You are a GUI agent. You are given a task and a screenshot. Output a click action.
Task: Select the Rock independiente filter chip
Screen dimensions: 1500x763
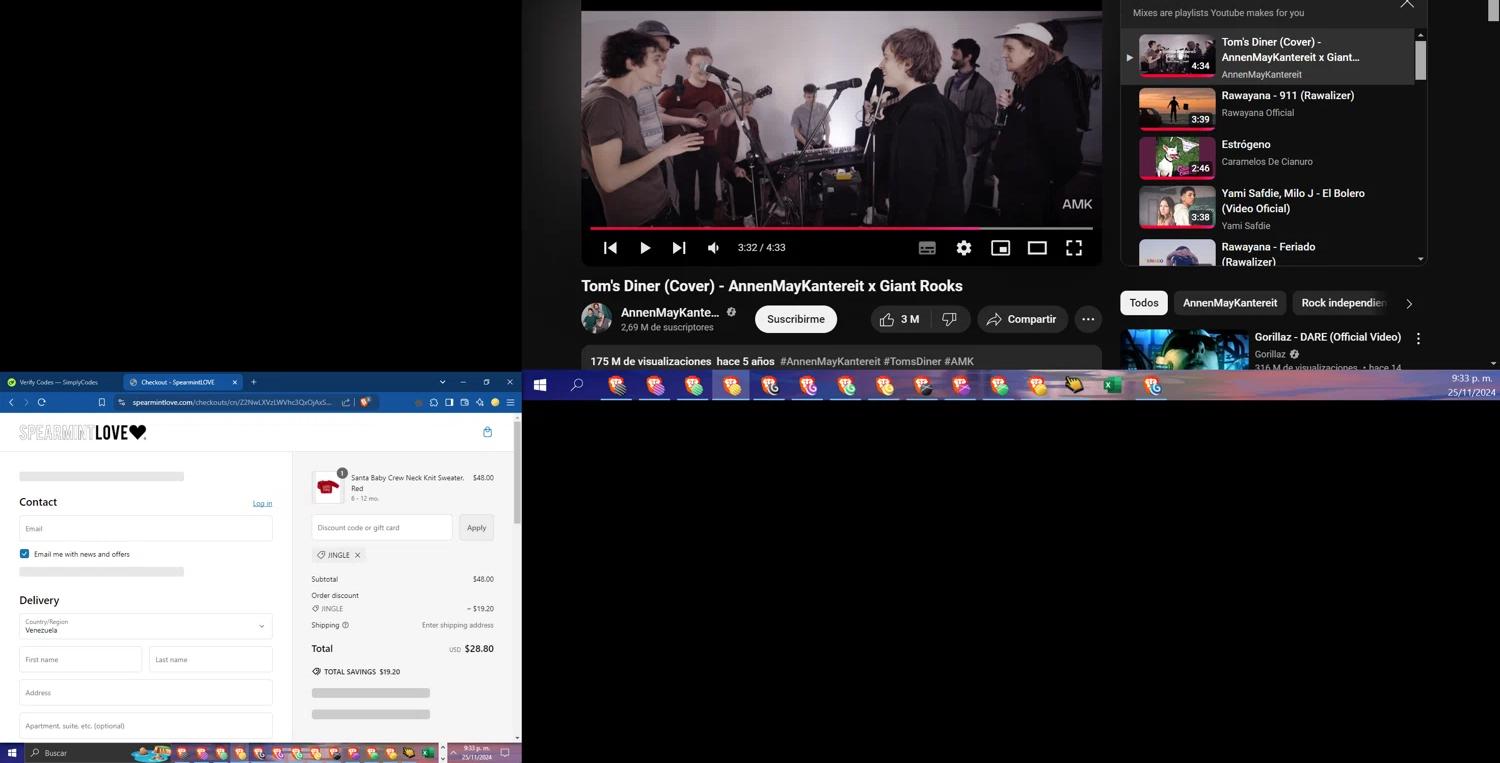click(1343, 303)
